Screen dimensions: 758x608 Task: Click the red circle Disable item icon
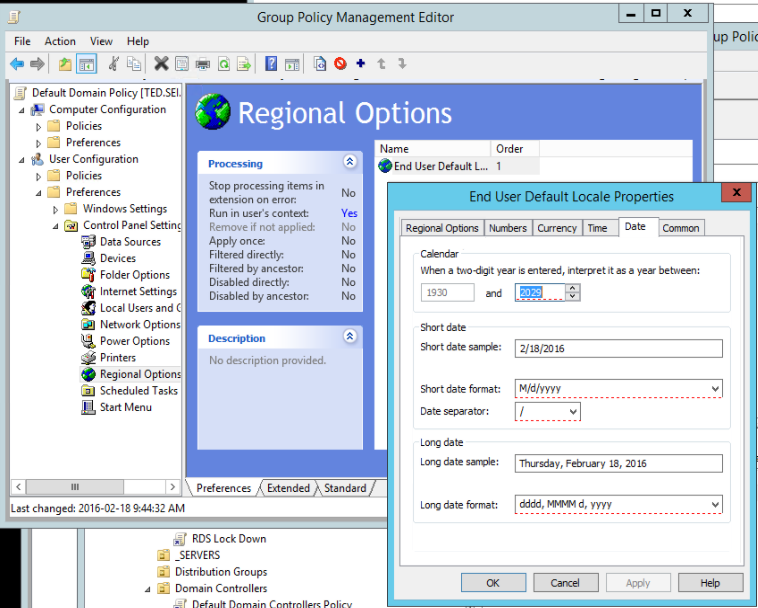340,64
